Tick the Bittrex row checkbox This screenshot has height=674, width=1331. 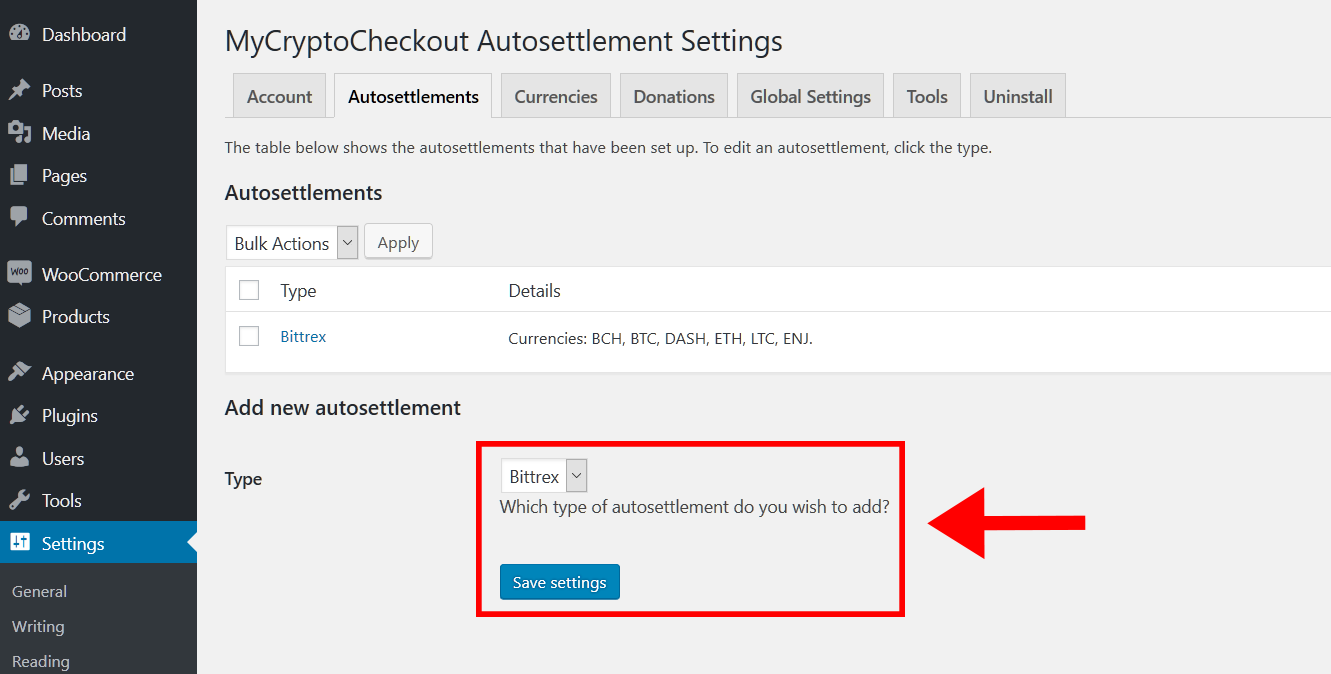pyautogui.click(x=249, y=336)
